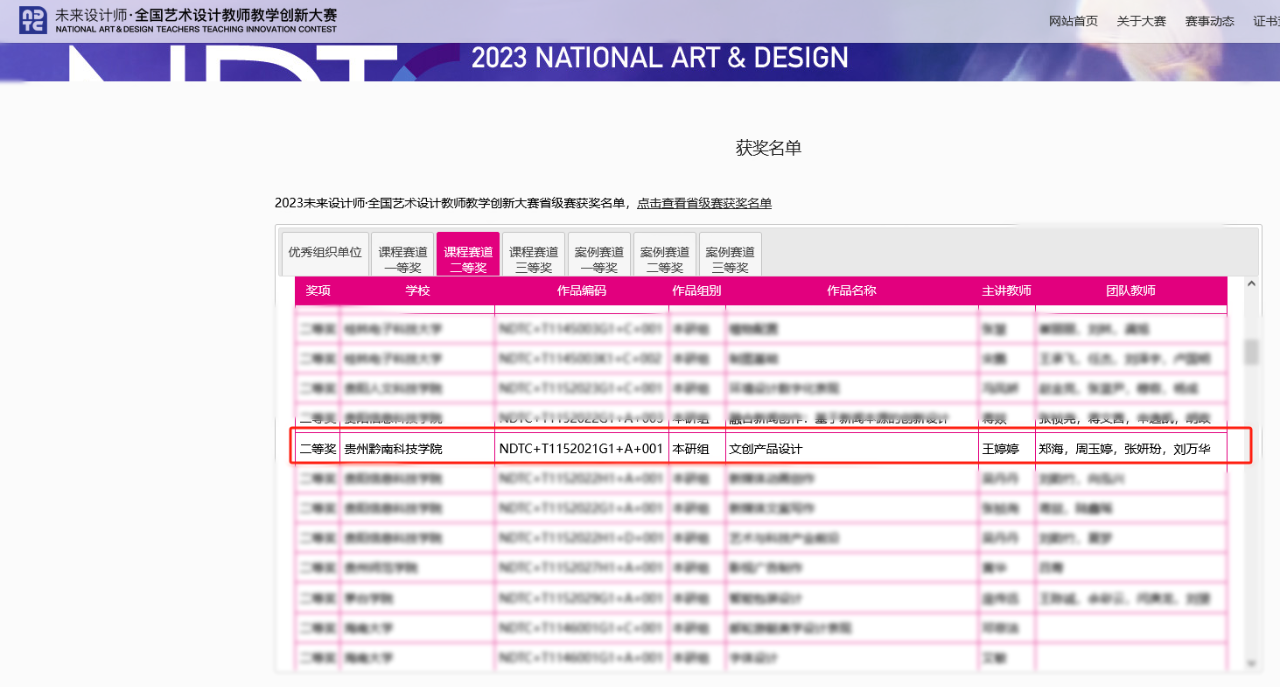Viewport: 1280px width, 687px height.
Task: Click the 学校 column header
Action: 417,291
